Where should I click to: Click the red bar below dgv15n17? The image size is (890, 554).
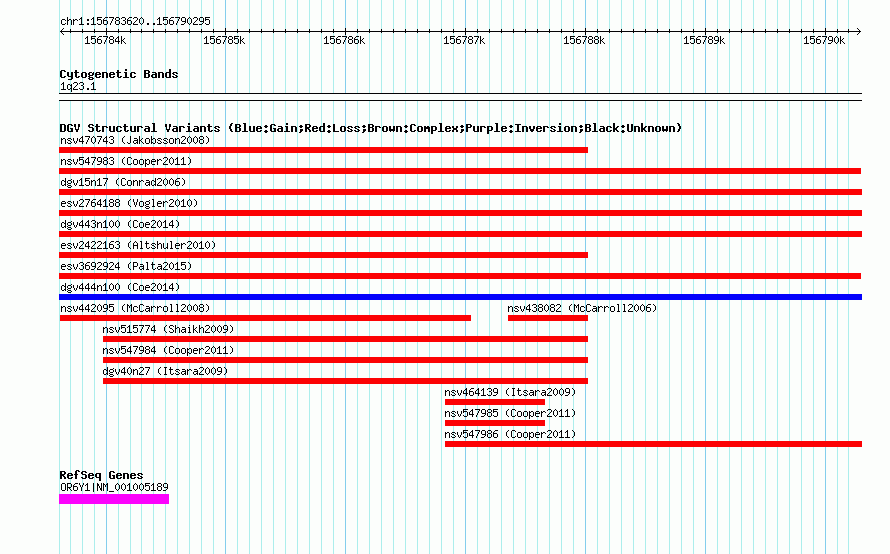point(460,192)
